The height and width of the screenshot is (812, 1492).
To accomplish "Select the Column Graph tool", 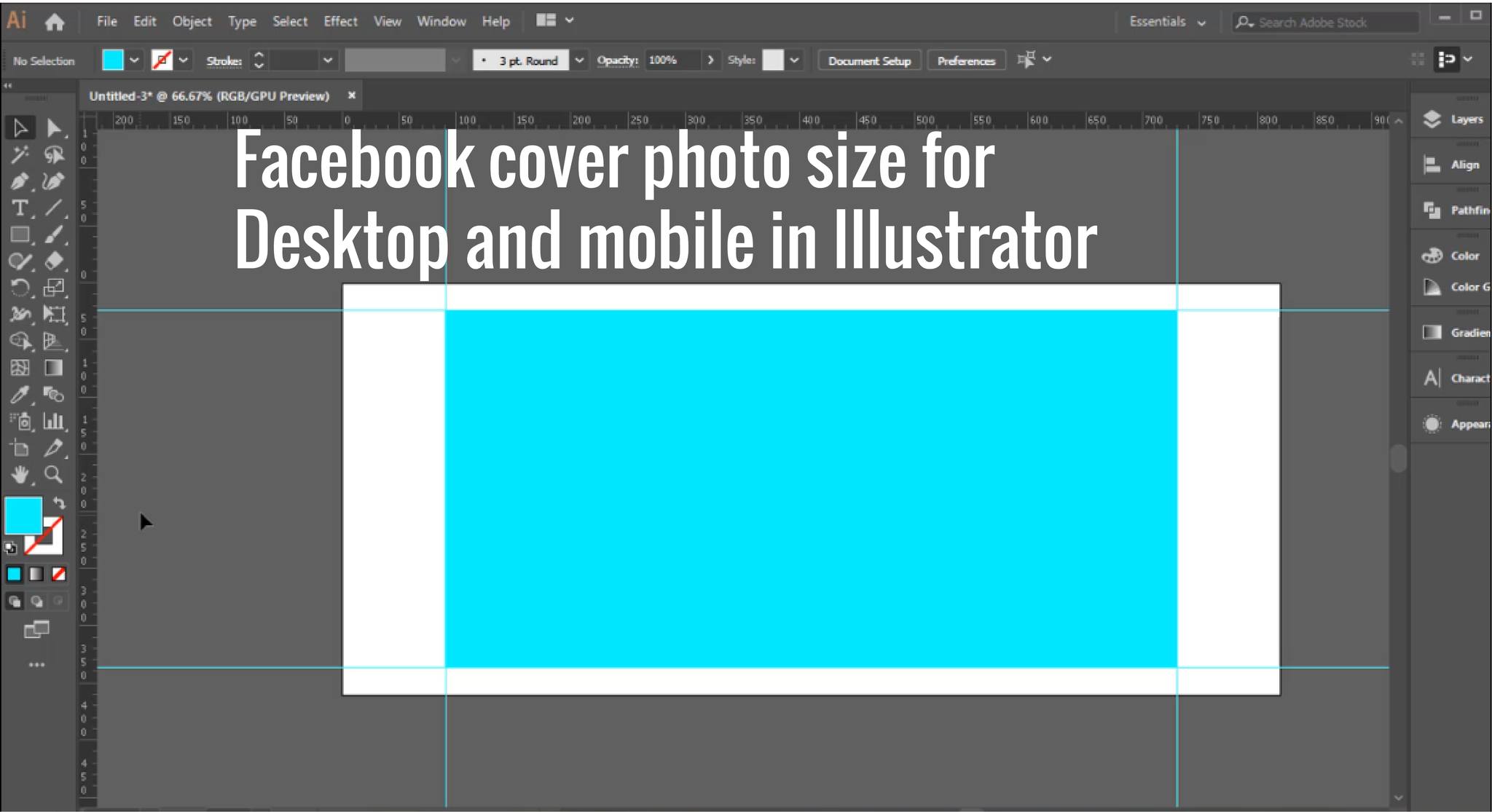I will [53, 421].
